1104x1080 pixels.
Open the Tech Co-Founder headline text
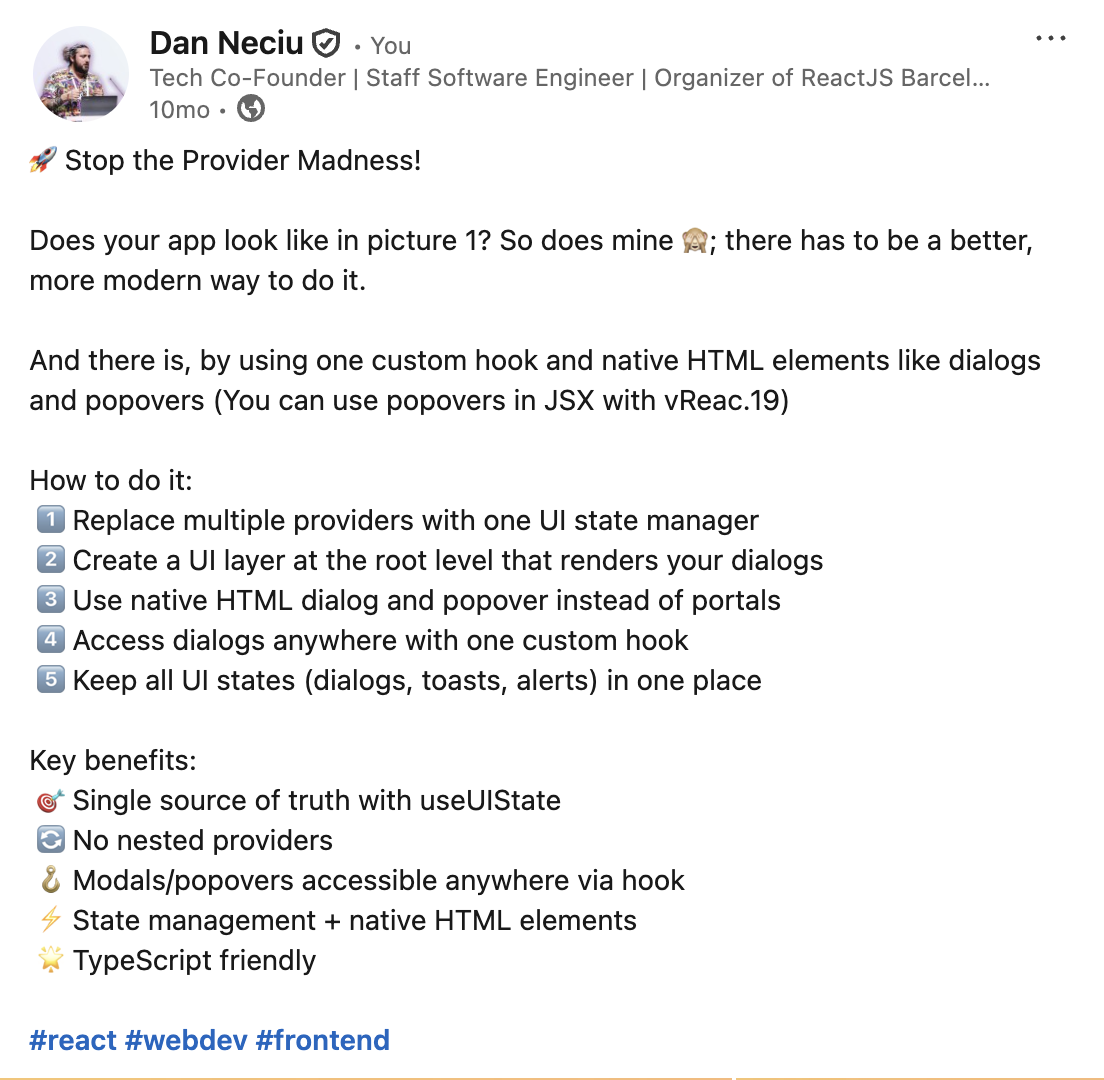(569, 78)
